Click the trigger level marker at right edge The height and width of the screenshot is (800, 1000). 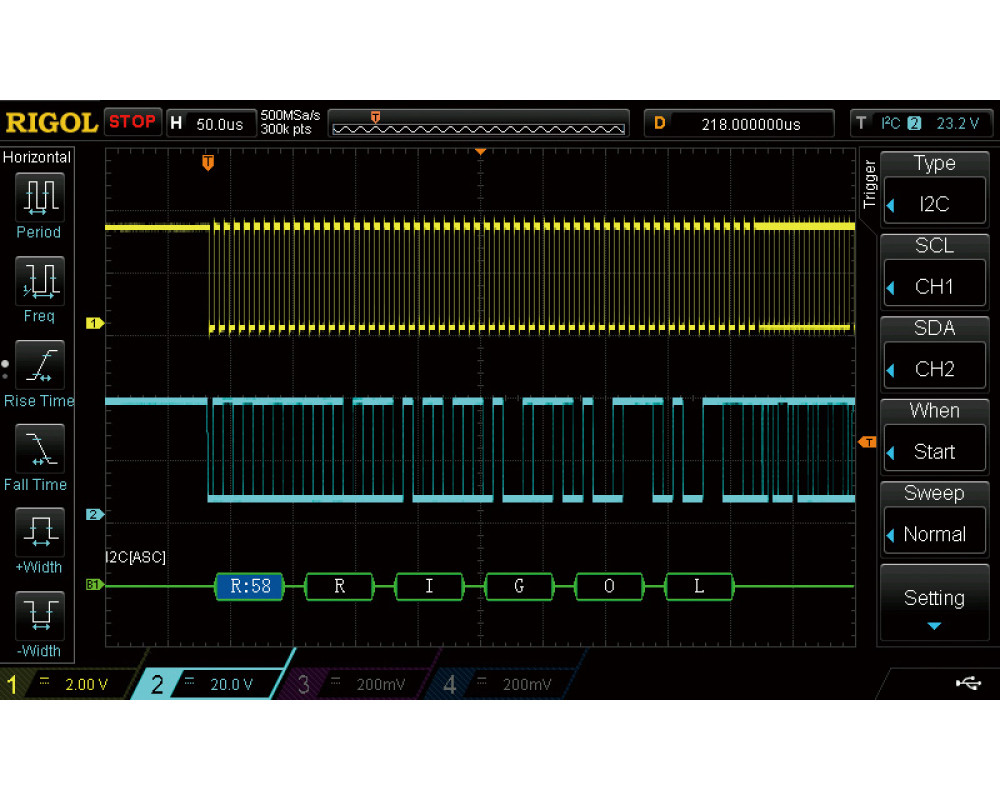867,442
